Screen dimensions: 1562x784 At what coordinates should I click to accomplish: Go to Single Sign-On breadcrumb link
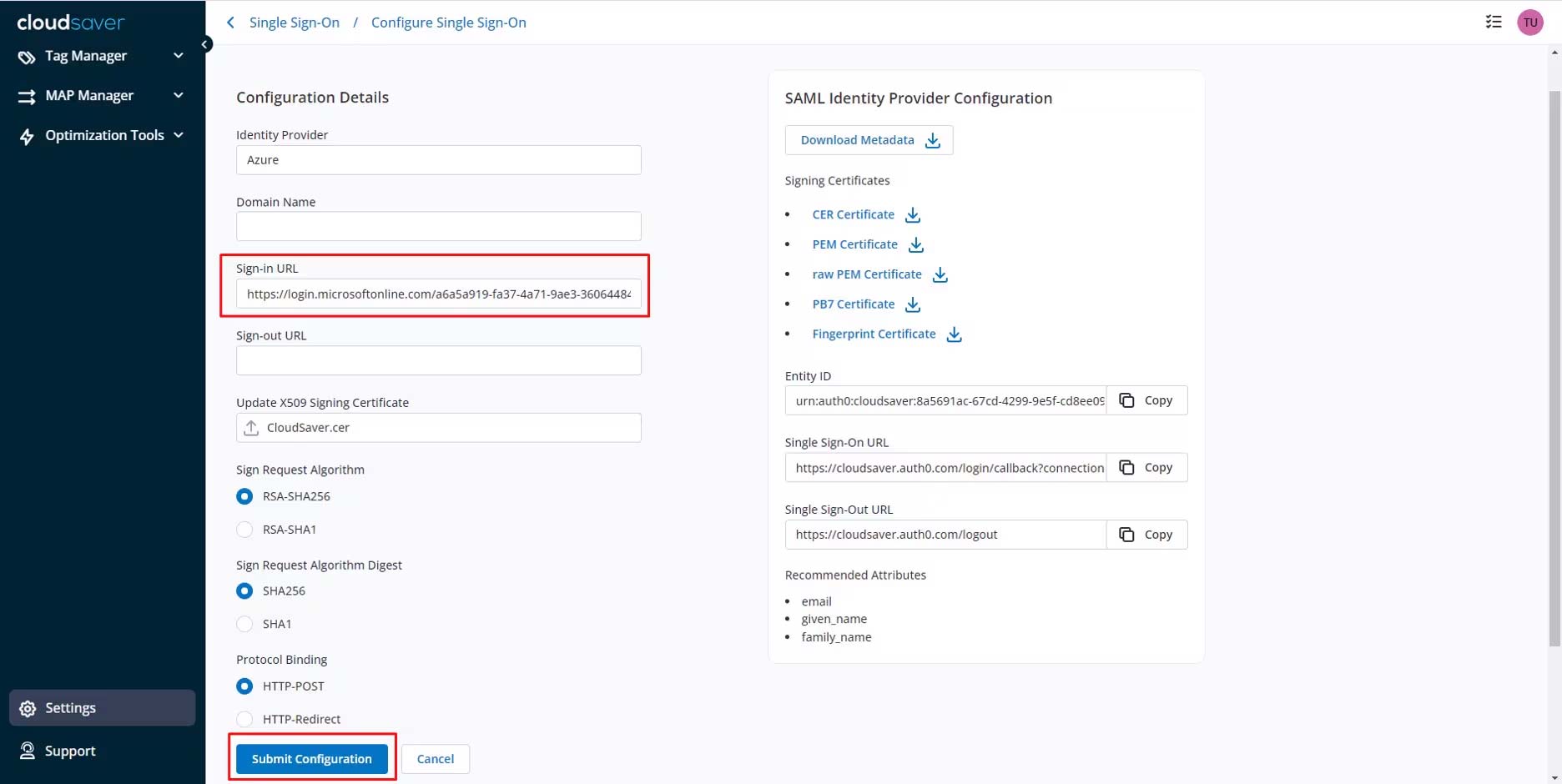[x=294, y=23]
